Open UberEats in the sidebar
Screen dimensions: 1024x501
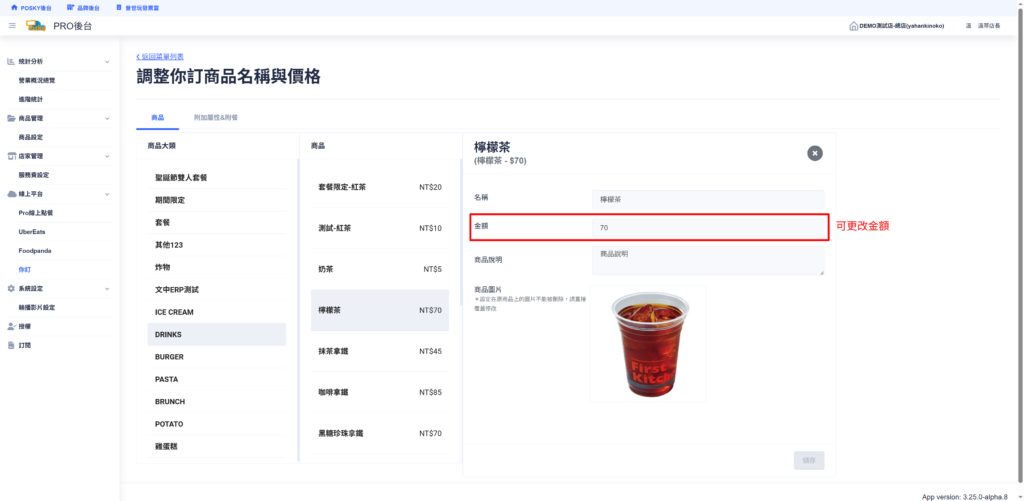[x=32, y=231]
